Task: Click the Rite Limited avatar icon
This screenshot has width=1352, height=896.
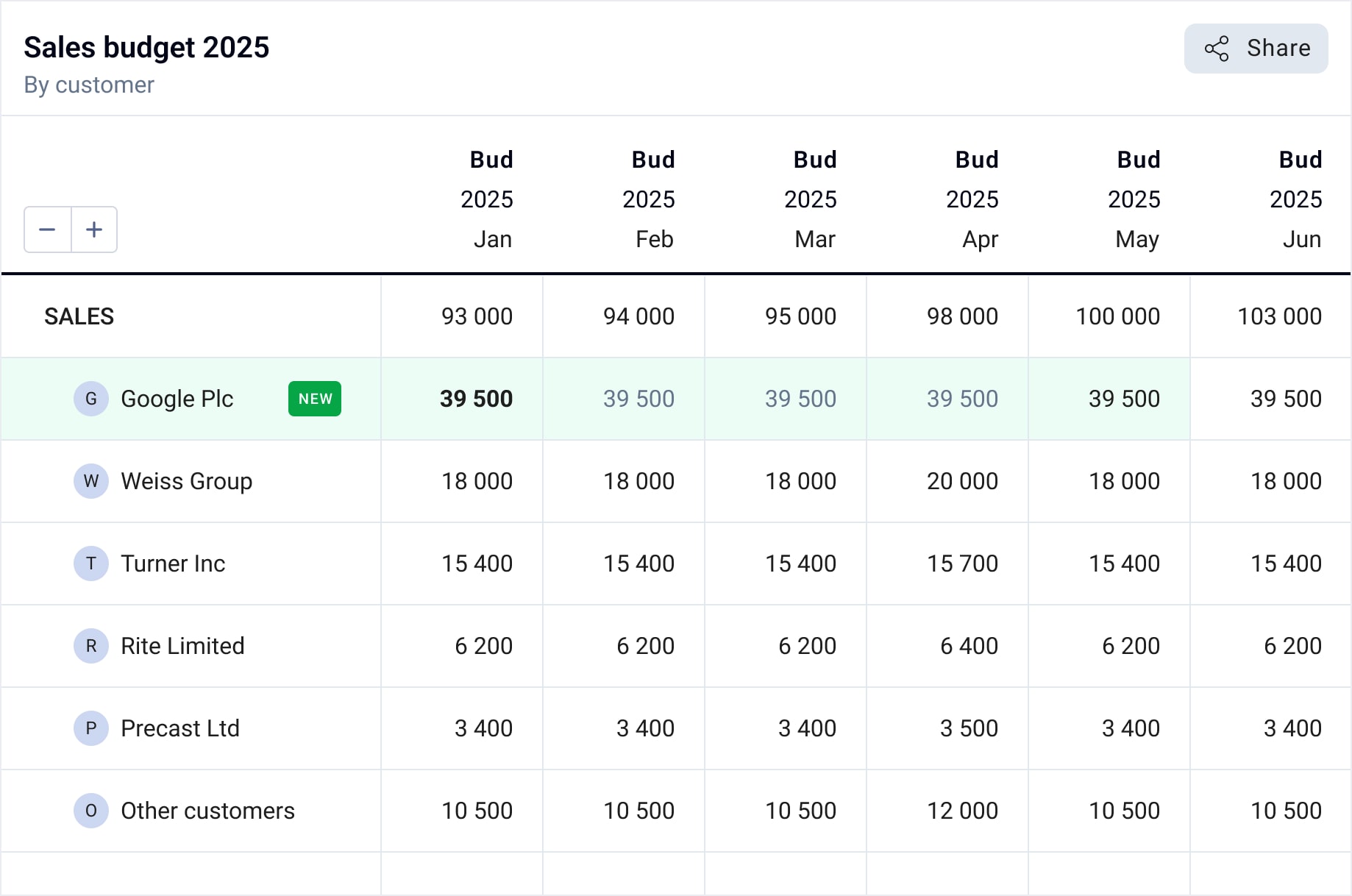Action: click(x=91, y=646)
